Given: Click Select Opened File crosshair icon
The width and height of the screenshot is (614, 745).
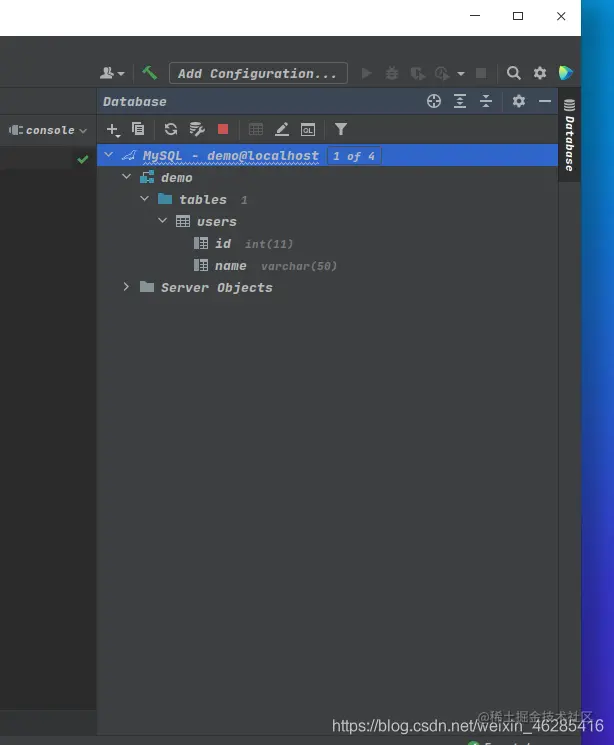Looking at the screenshot, I should (x=434, y=101).
